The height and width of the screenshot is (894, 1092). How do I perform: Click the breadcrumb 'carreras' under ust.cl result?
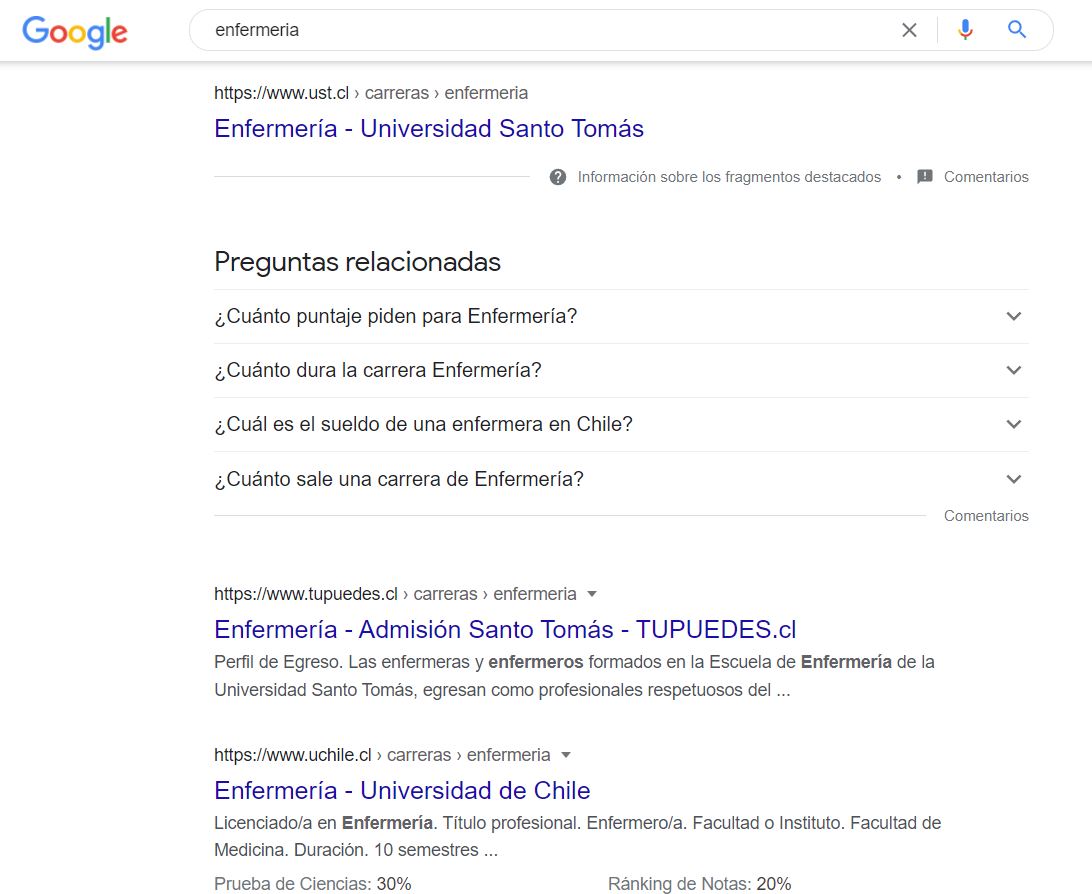396,92
